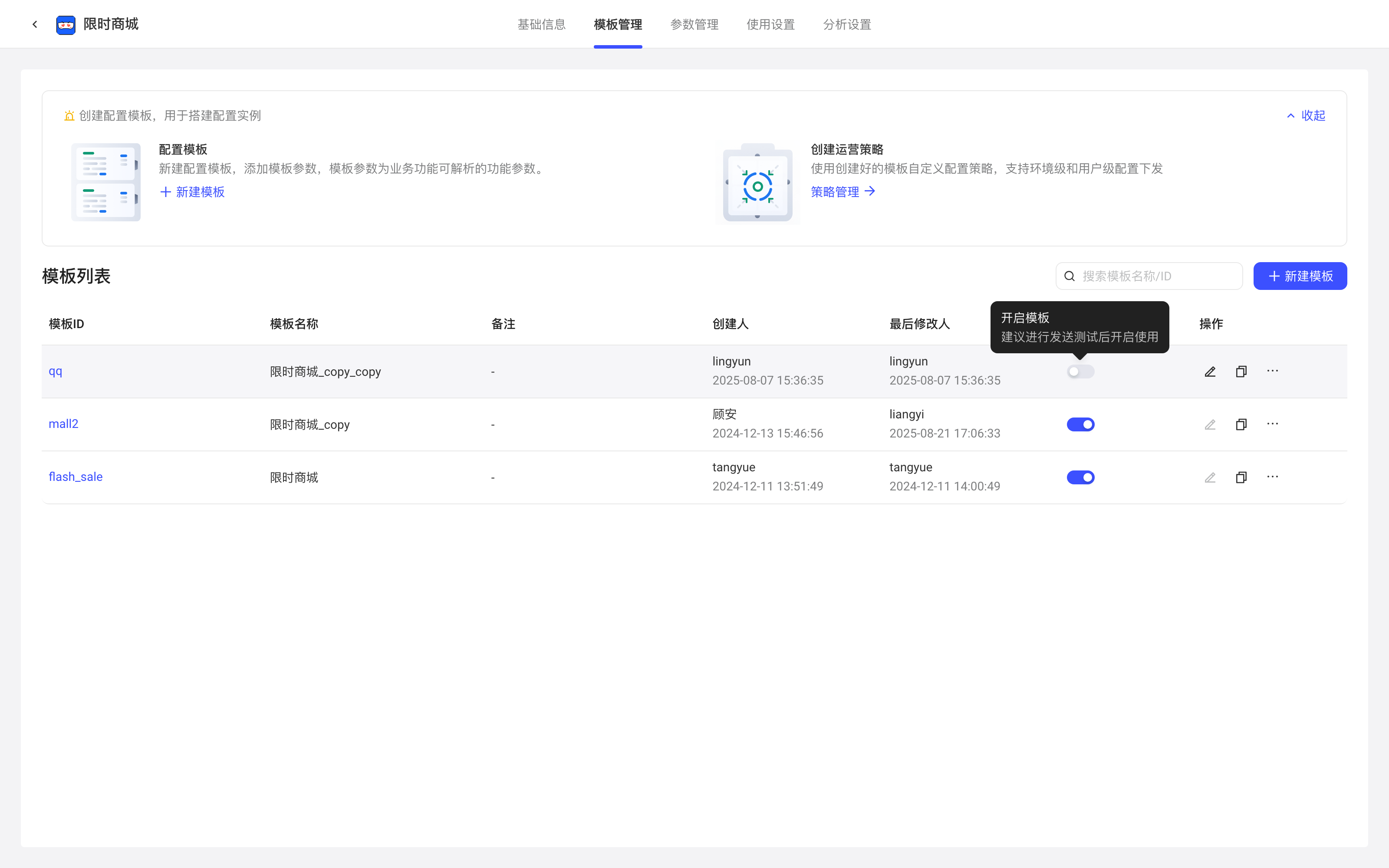Viewport: 1389px width, 868px height.
Task: Copy the qq template row
Action: click(x=1241, y=372)
